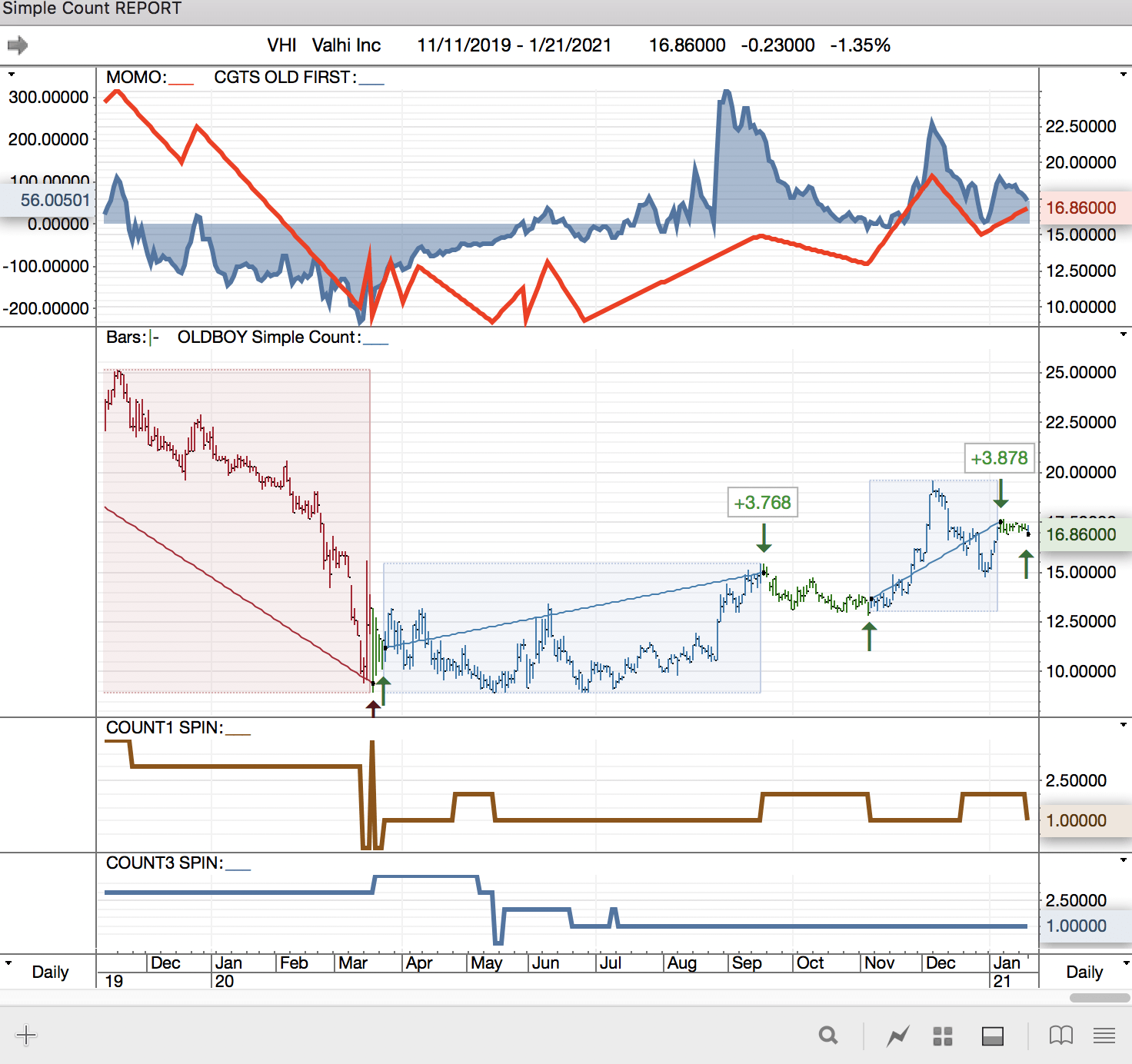
Task: Open left Daily timeframe dropdown
Action: pos(9,963)
